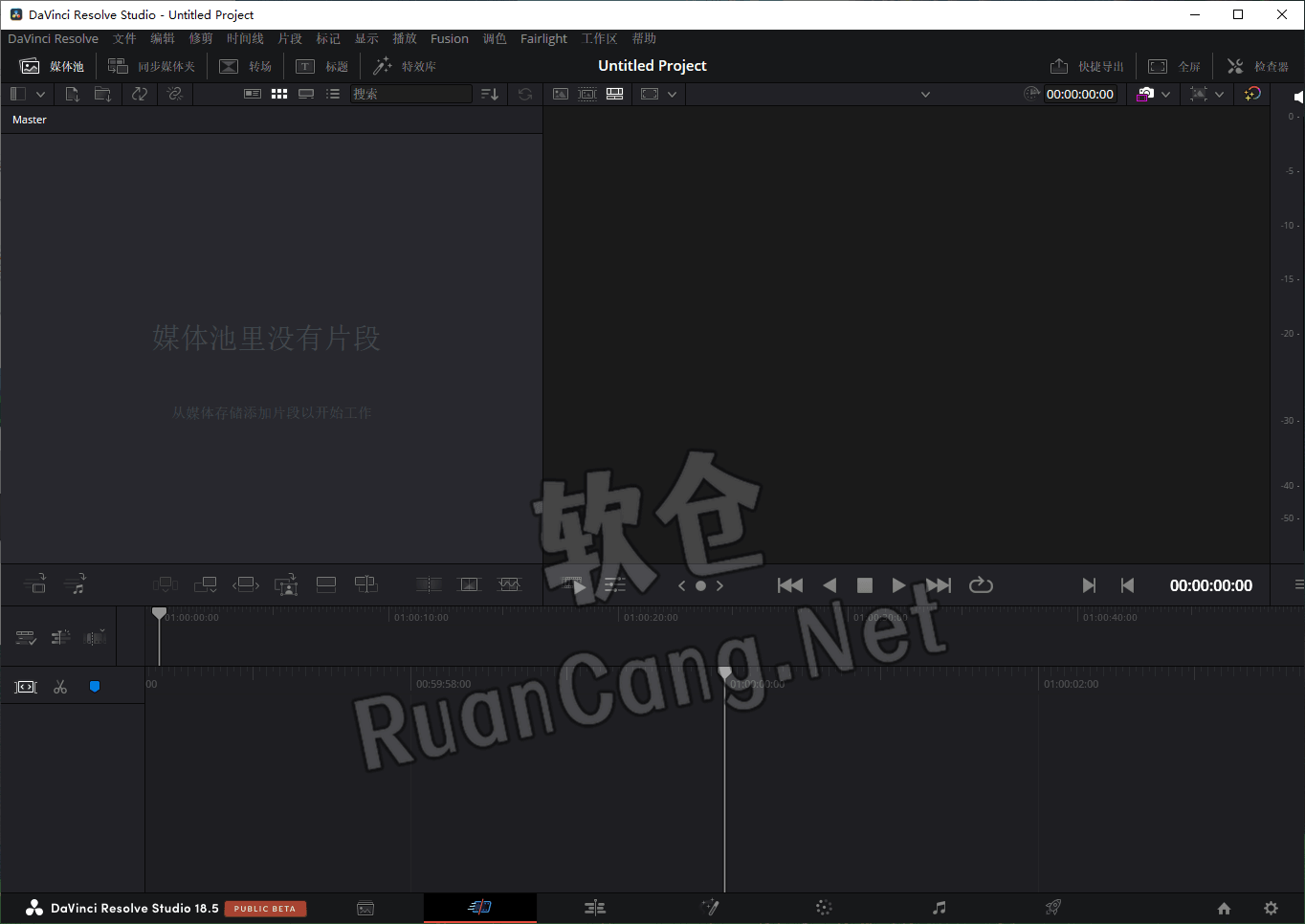Click the import media file icon

[x=72, y=94]
